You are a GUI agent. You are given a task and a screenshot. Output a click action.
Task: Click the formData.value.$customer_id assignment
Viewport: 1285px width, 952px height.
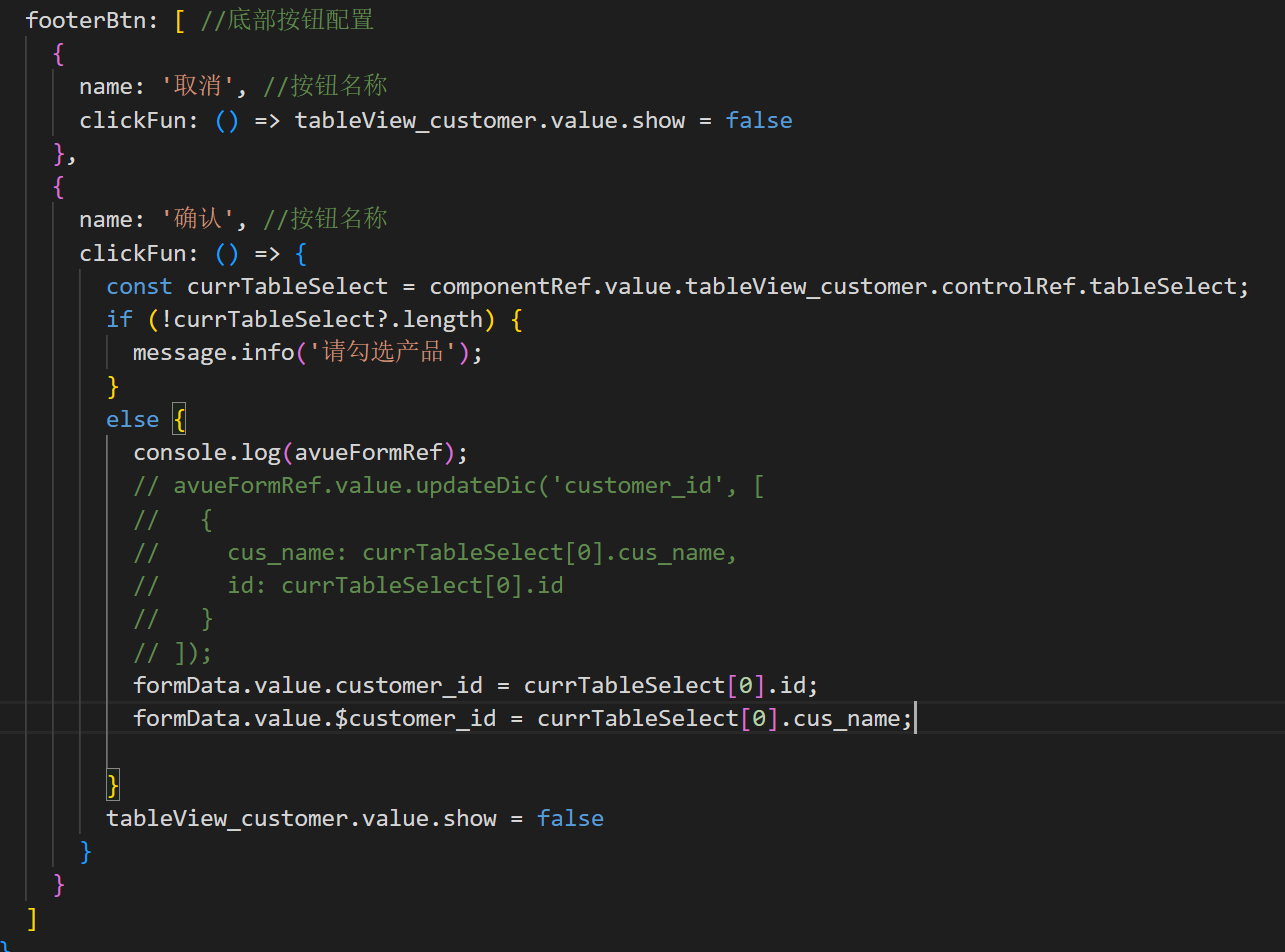[x=522, y=719]
